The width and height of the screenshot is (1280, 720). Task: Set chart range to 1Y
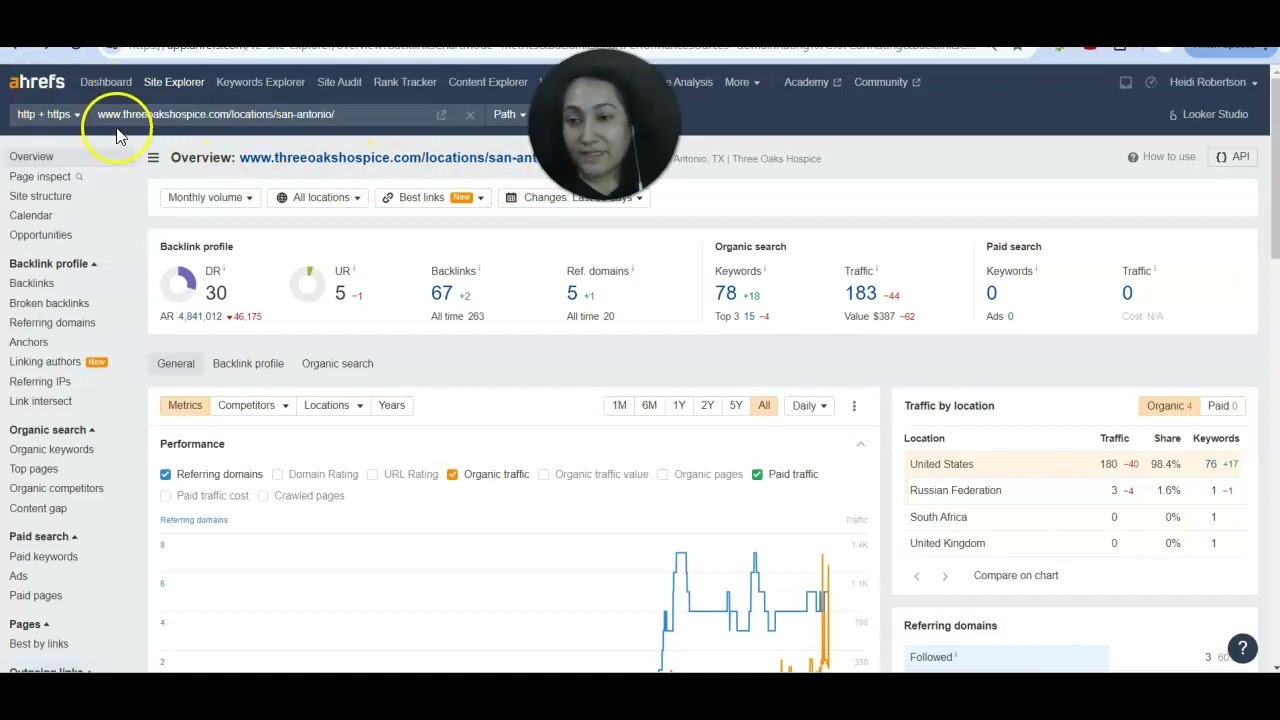click(679, 406)
